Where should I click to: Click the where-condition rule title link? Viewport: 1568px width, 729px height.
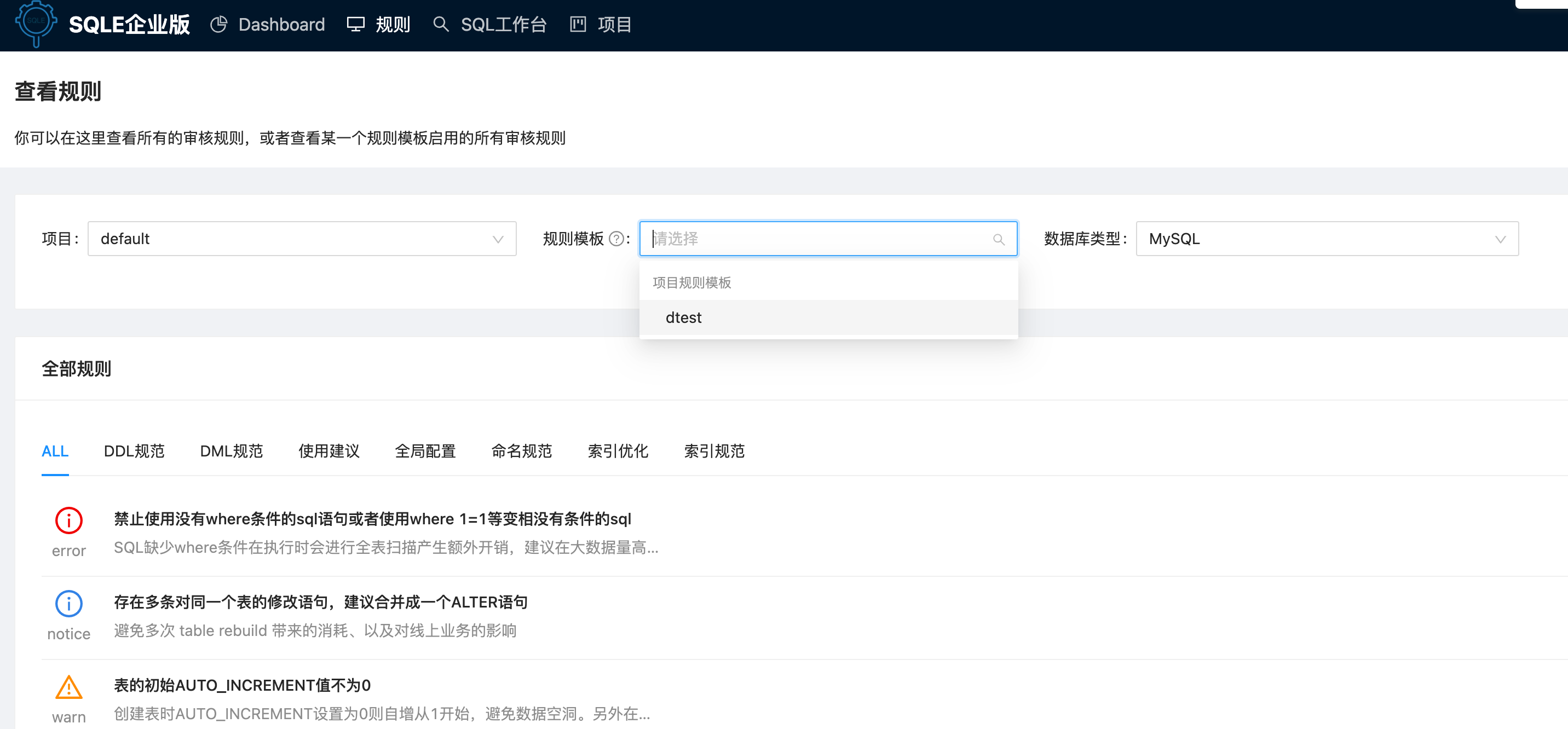[x=372, y=518]
